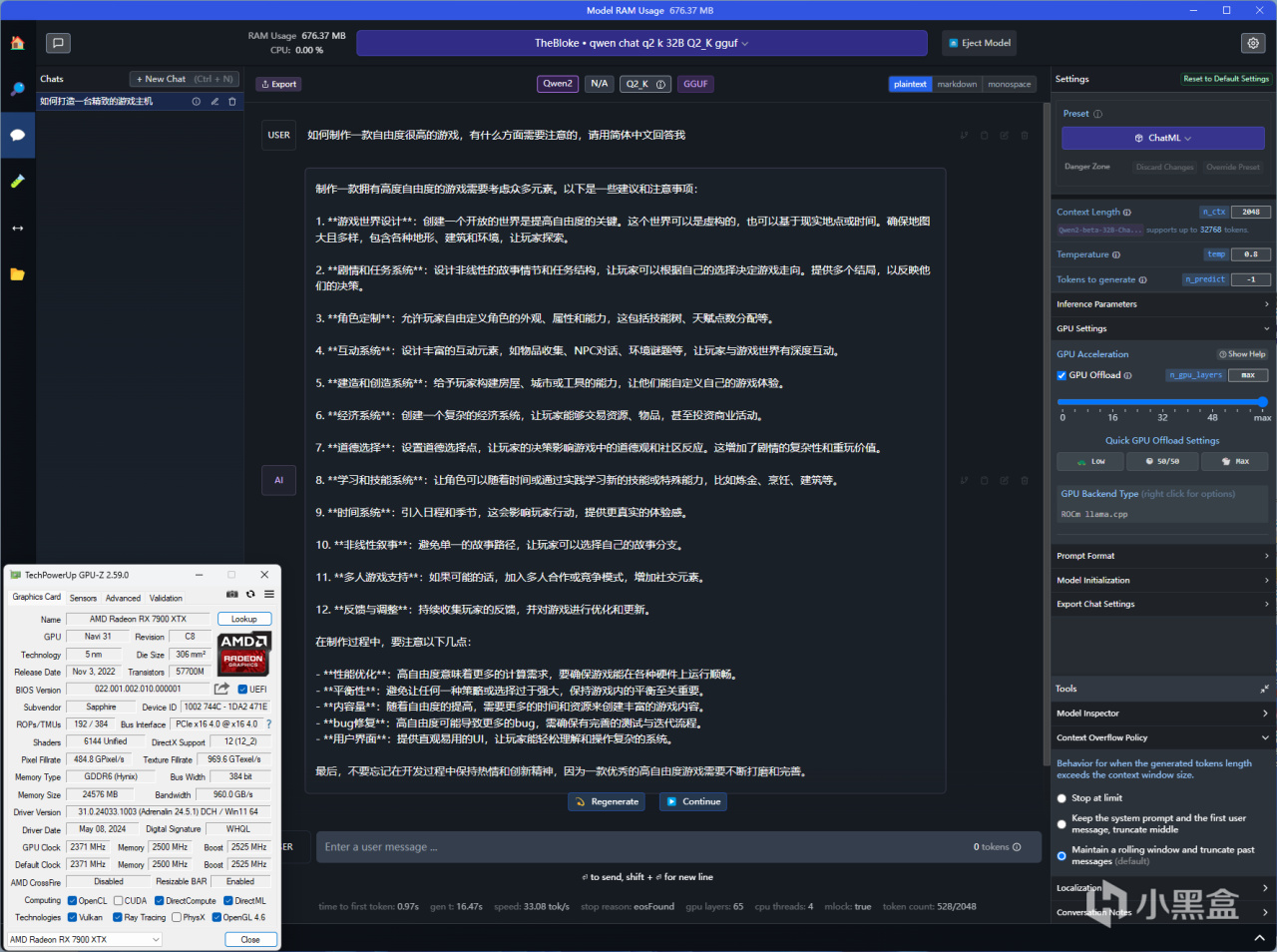Select the markdown display mode
The width and height of the screenshot is (1277, 952).
[x=957, y=85]
